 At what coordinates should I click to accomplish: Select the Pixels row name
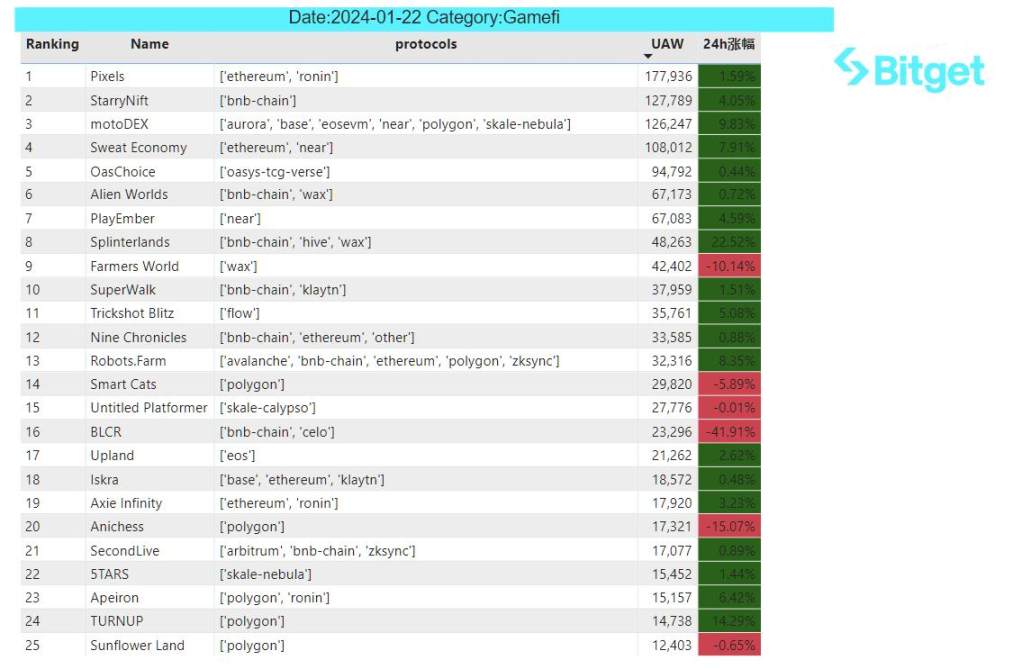pos(108,76)
